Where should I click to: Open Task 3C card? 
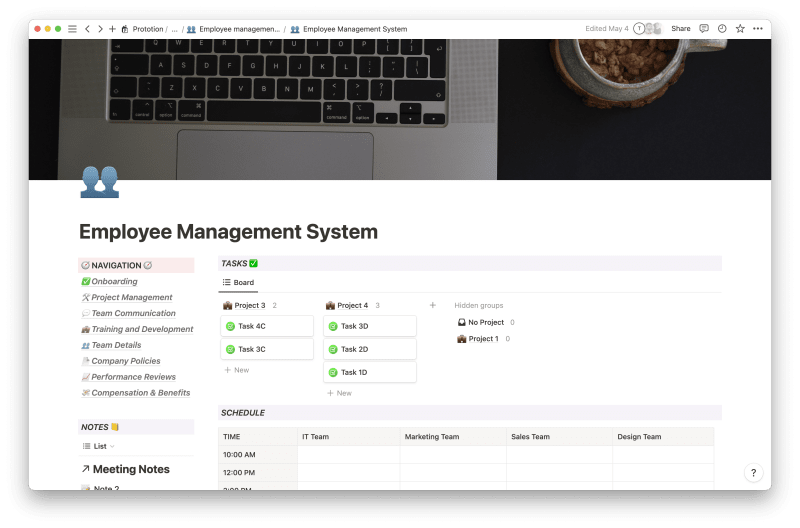pos(267,349)
